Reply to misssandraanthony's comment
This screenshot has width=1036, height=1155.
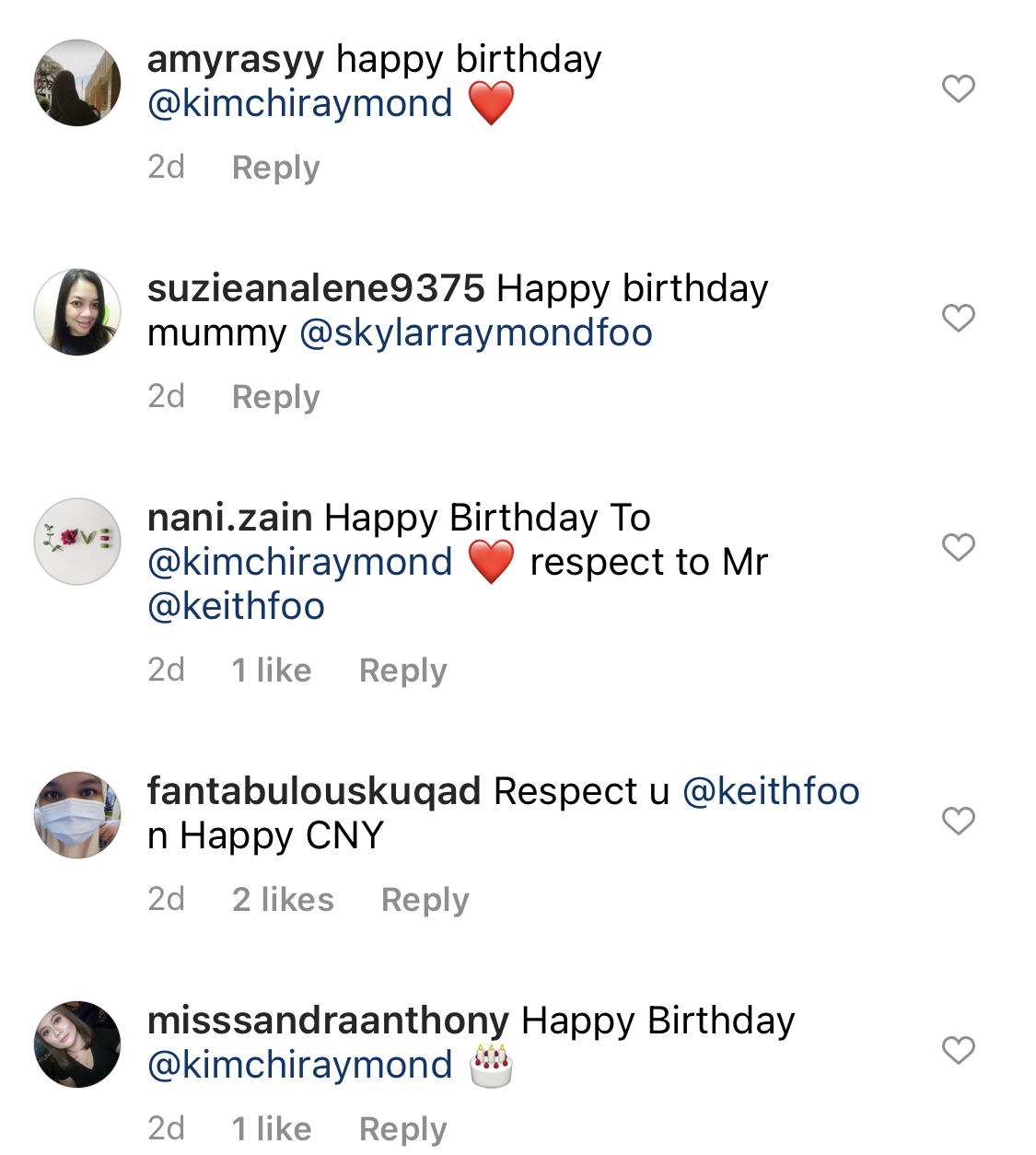pos(402,1129)
